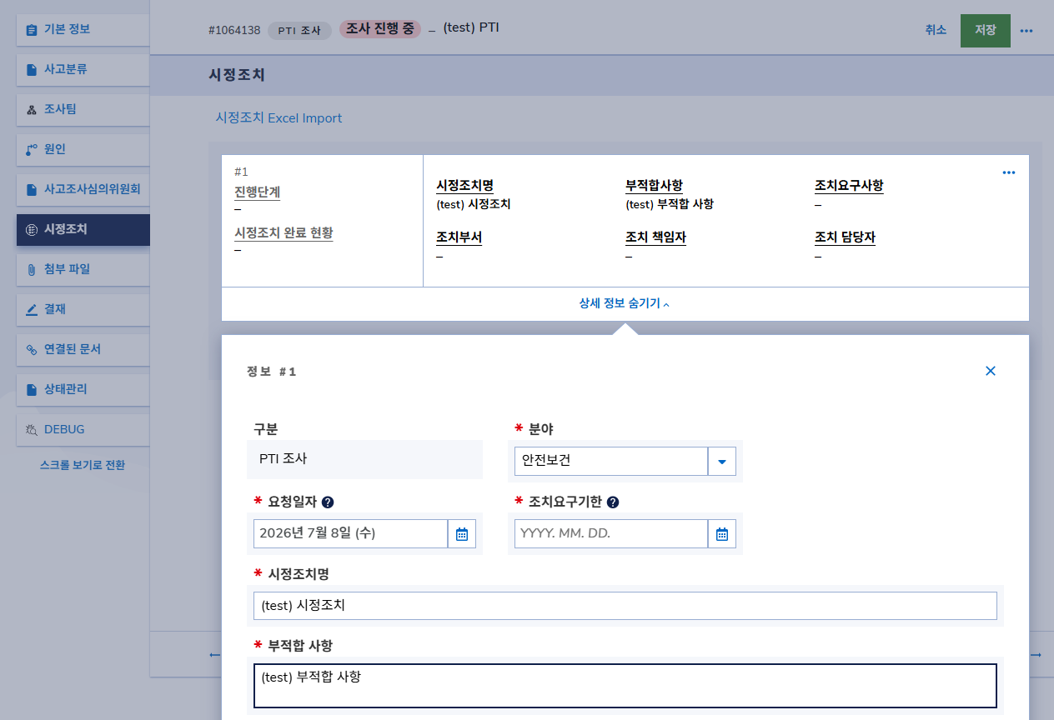Click the (test) PTI title text

click(x=471, y=28)
